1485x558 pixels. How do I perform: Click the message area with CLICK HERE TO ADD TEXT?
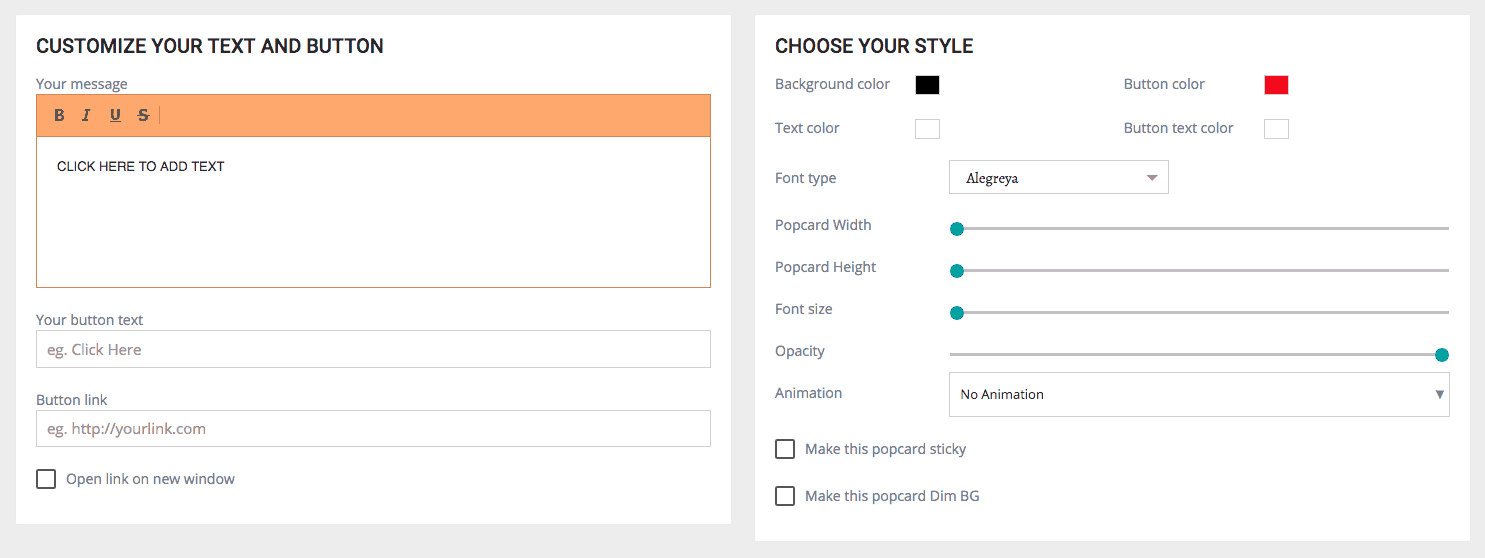tap(373, 212)
